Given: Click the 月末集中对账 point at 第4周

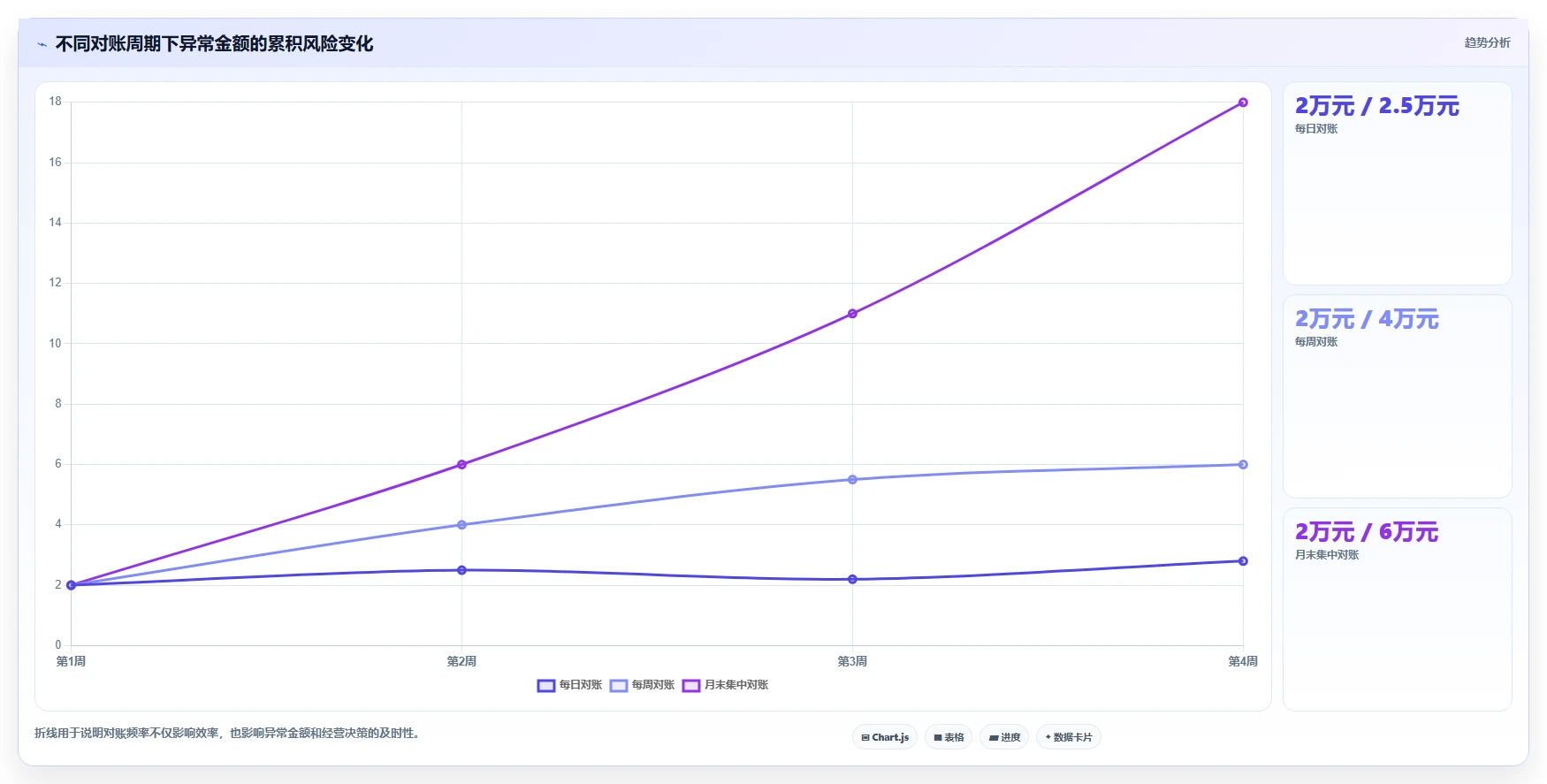Looking at the screenshot, I should tap(1243, 103).
